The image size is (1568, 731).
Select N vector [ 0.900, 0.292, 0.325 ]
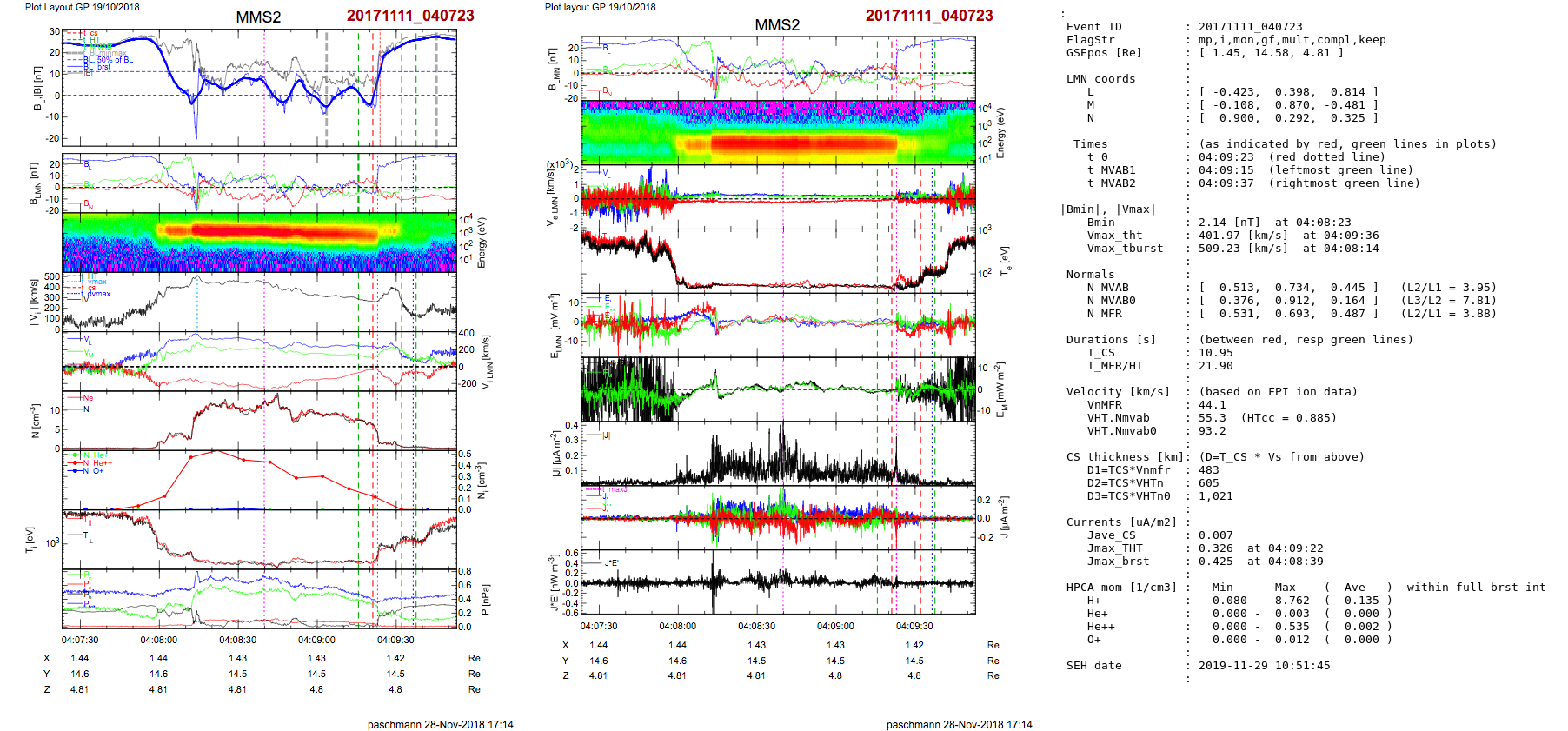tap(1289, 118)
